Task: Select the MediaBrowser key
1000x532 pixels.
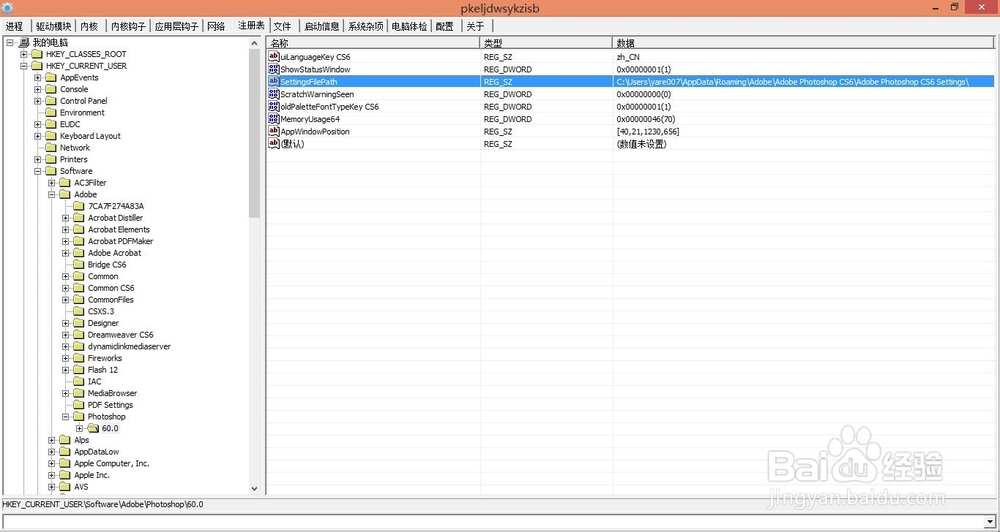Action: [x=112, y=393]
